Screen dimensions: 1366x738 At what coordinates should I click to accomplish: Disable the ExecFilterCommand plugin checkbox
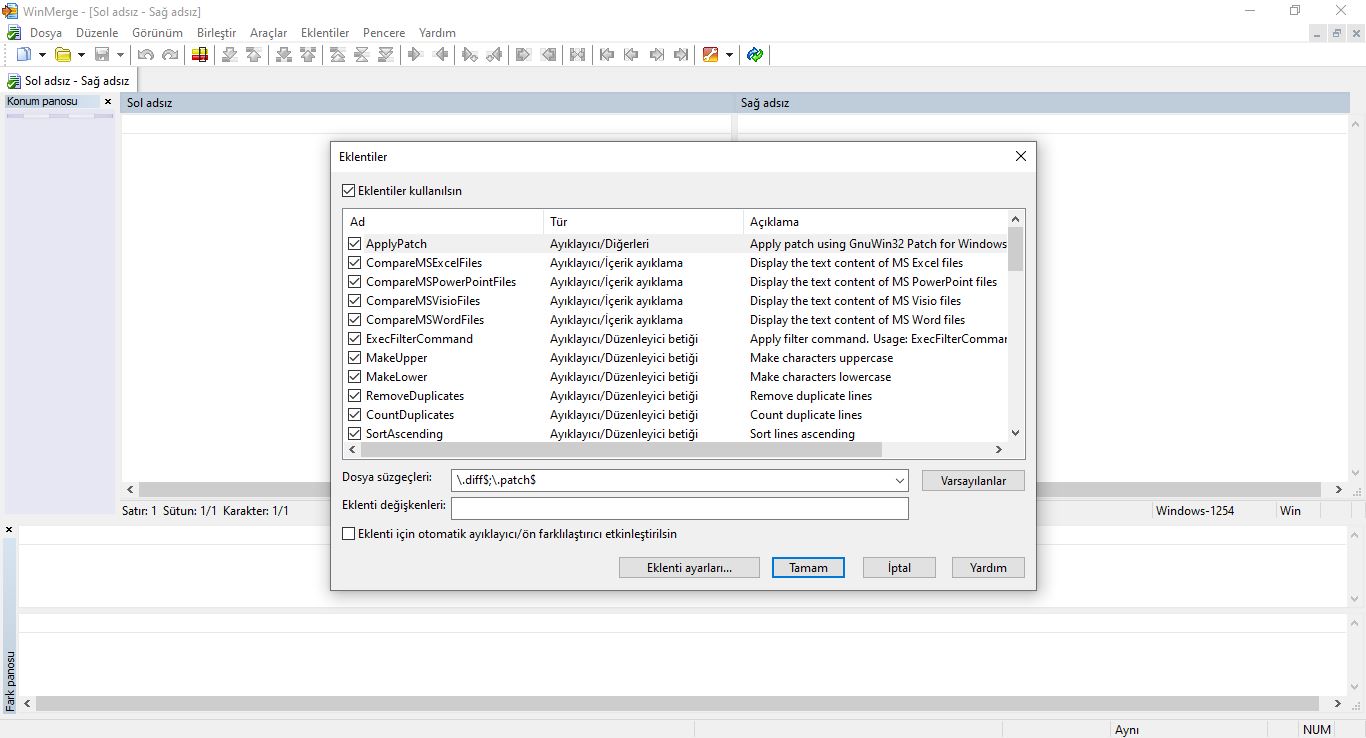click(x=355, y=338)
